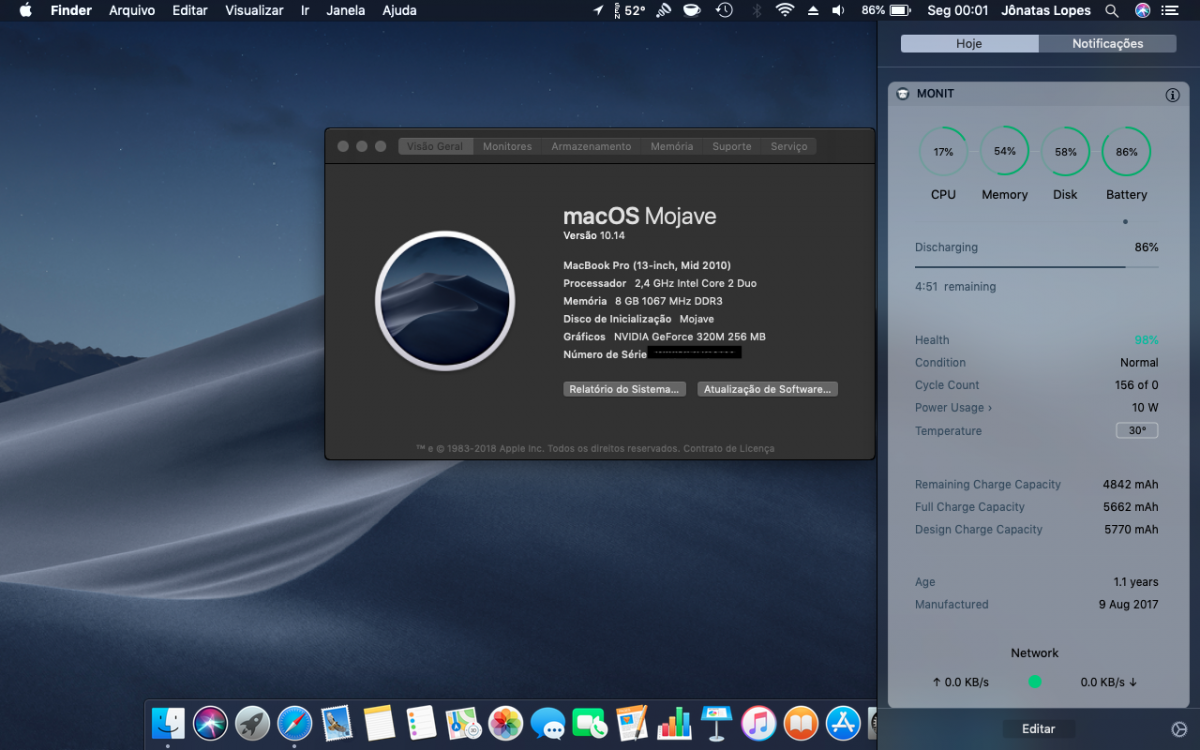
Task: Open the App Store dock icon
Action: 843,722
